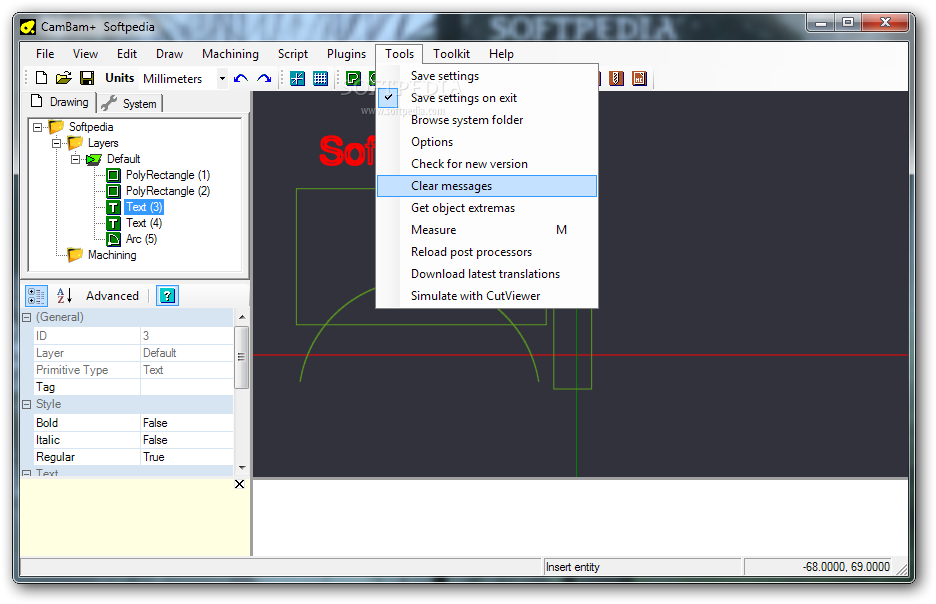This screenshot has width=936, height=604.
Task: Choose Reload post processors
Action: [487, 252]
